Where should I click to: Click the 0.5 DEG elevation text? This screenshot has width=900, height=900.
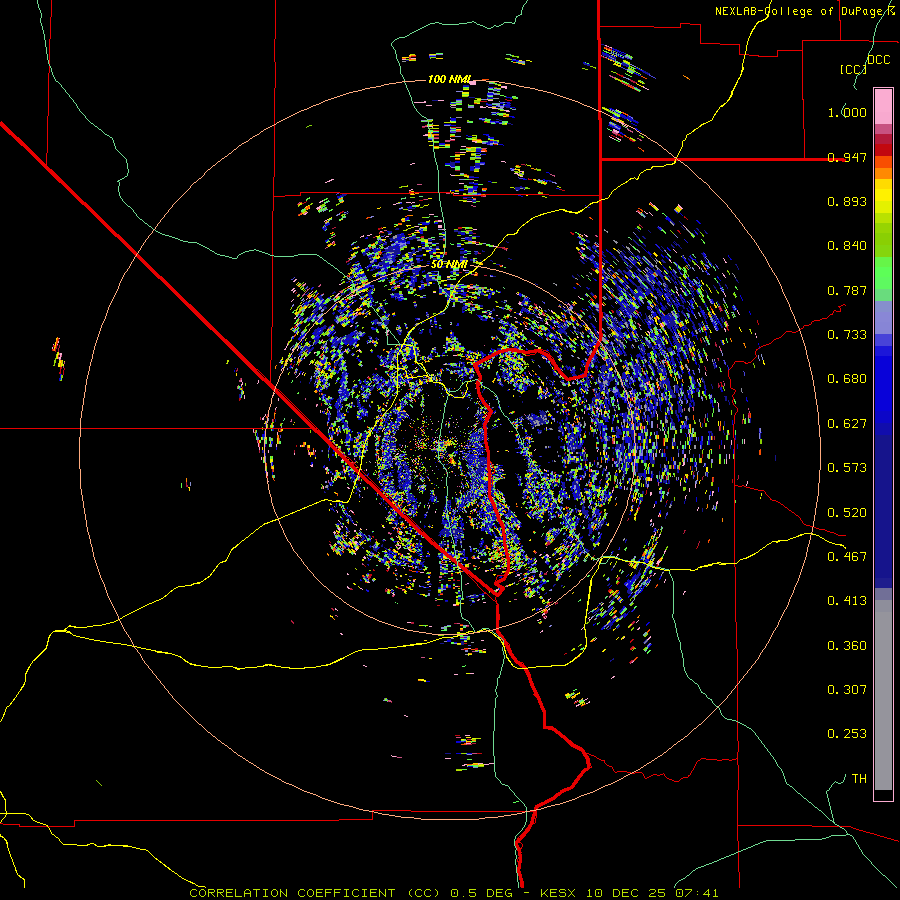[483, 893]
